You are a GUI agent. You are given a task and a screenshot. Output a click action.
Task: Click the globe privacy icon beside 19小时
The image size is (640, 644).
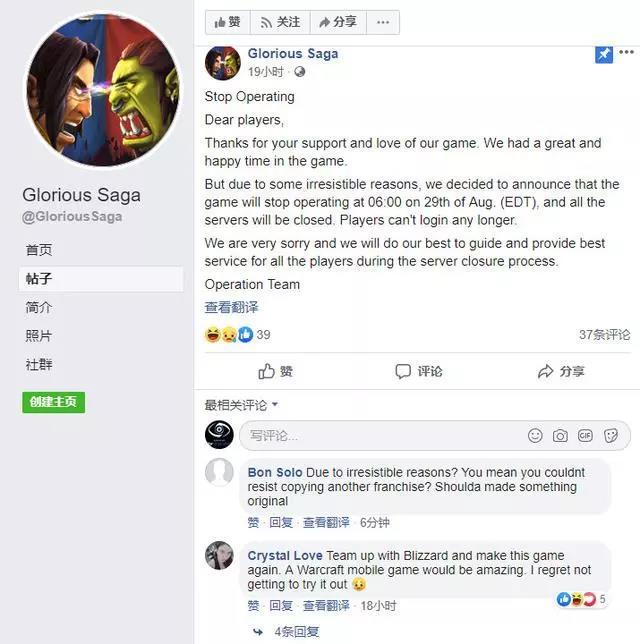[x=299, y=72]
